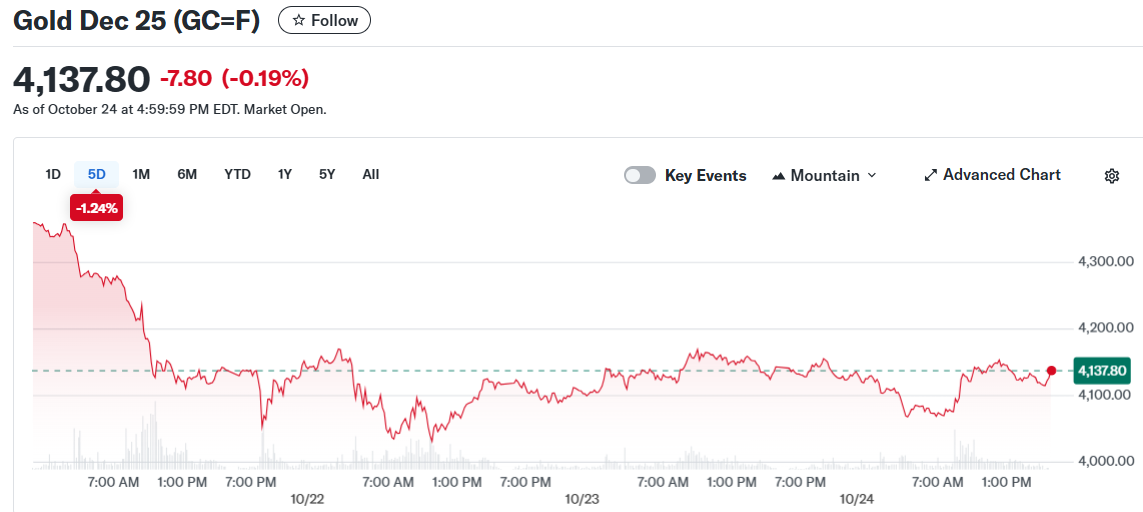Choose the 5Y time range

[327, 174]
